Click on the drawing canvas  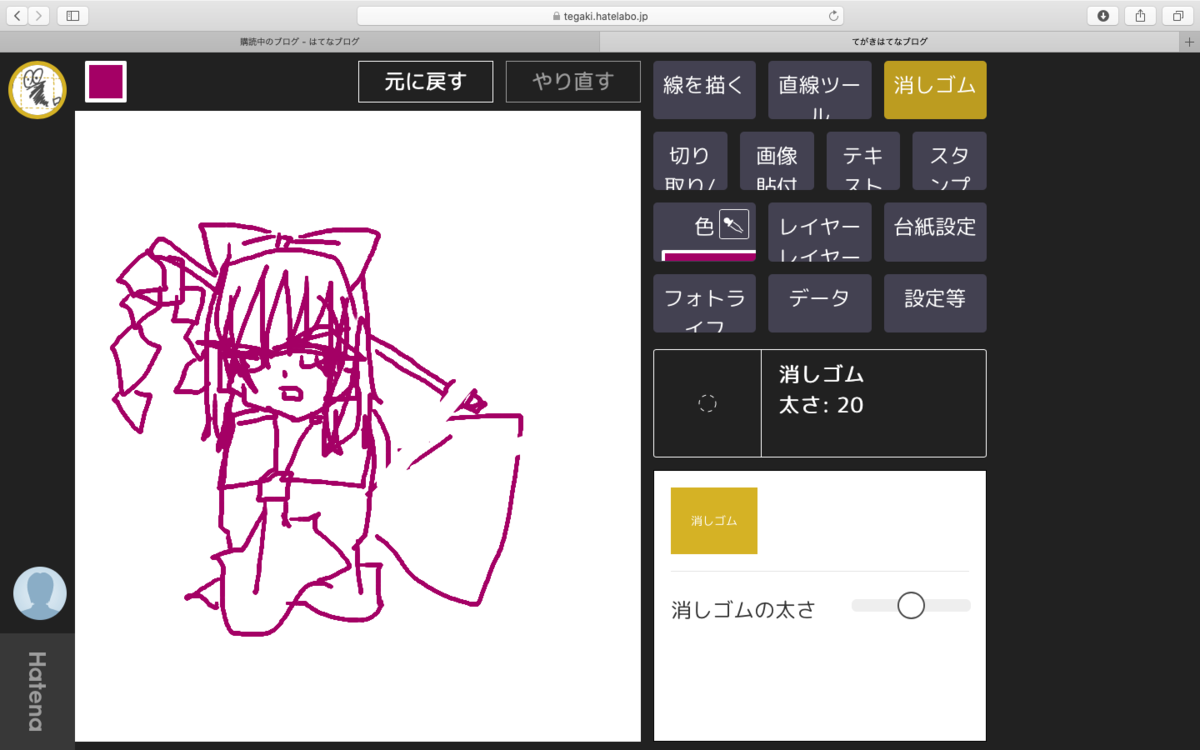pyautogui.click(x=358, y=426)
